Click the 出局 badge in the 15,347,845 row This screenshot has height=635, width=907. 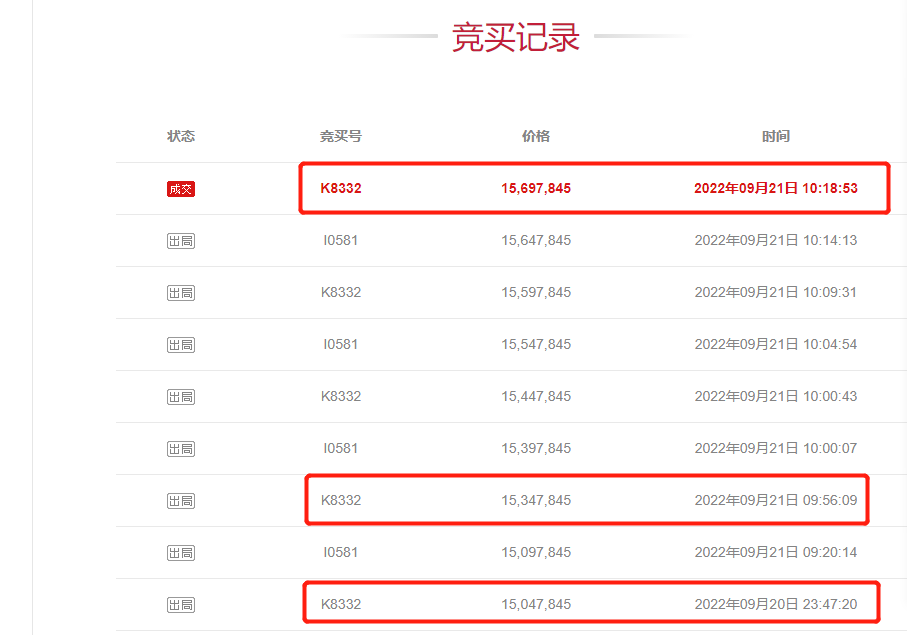pyautogui.click(x=181, y=501)
